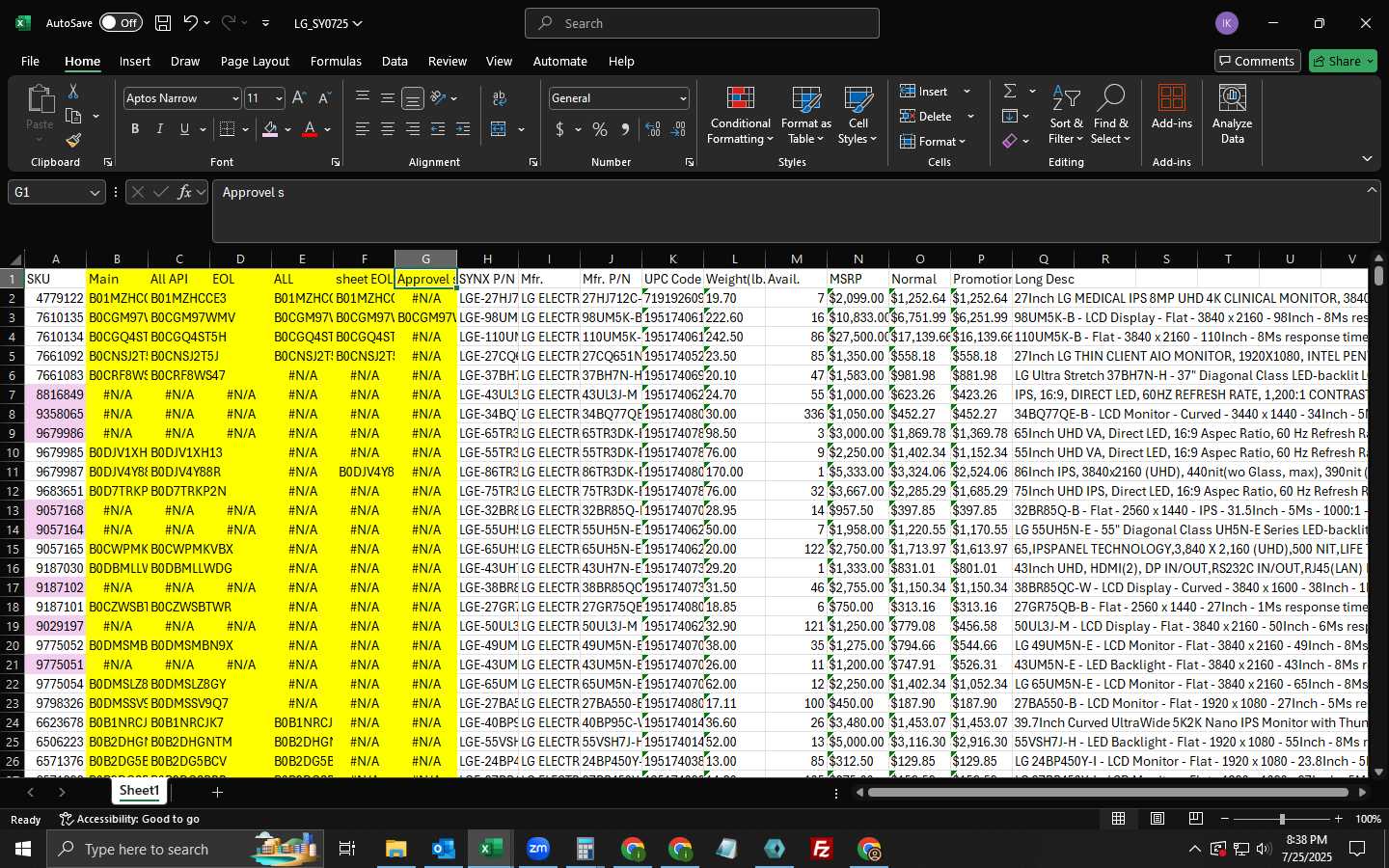Expand the Name Box dropdown

tap(95, 192)
